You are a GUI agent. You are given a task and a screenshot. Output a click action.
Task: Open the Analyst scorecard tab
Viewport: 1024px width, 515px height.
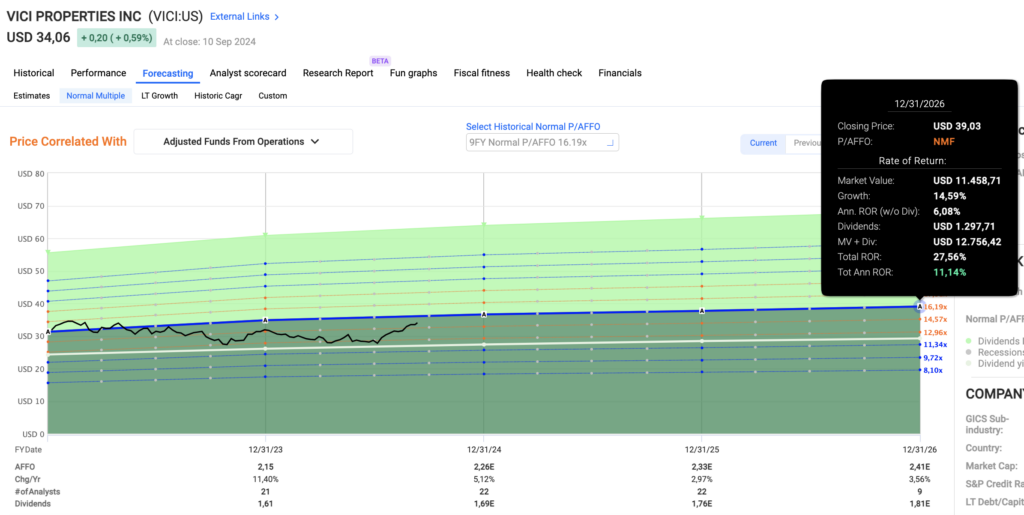tap(248, 73)
